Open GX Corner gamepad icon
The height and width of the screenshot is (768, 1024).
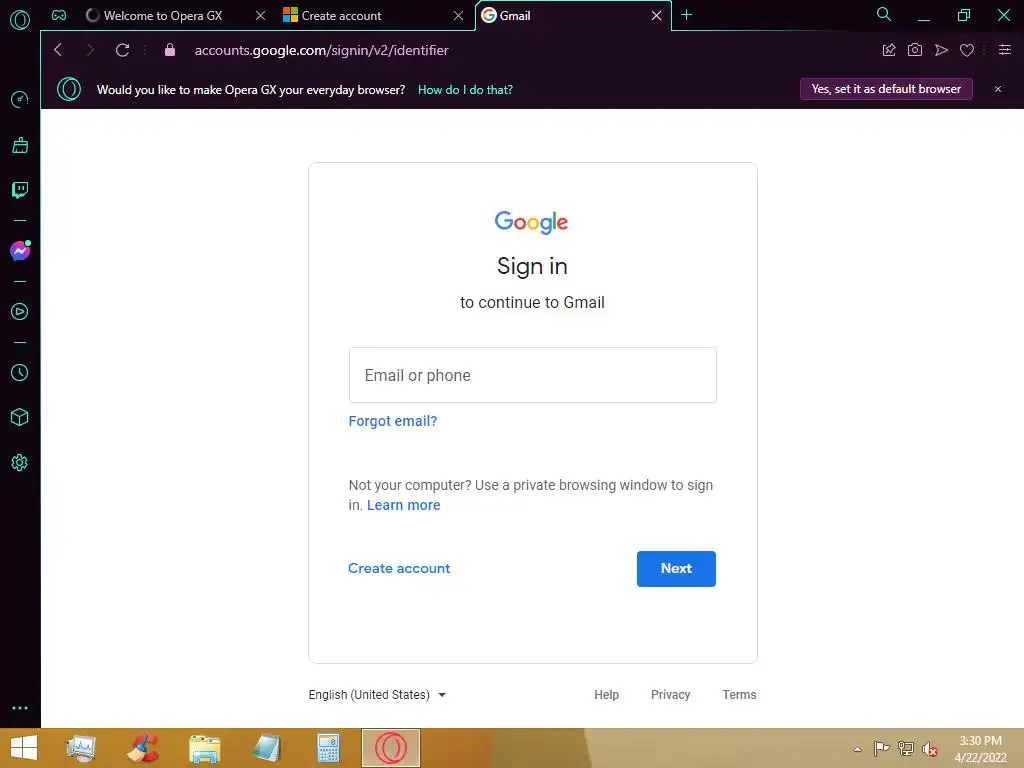coord(59,15)
